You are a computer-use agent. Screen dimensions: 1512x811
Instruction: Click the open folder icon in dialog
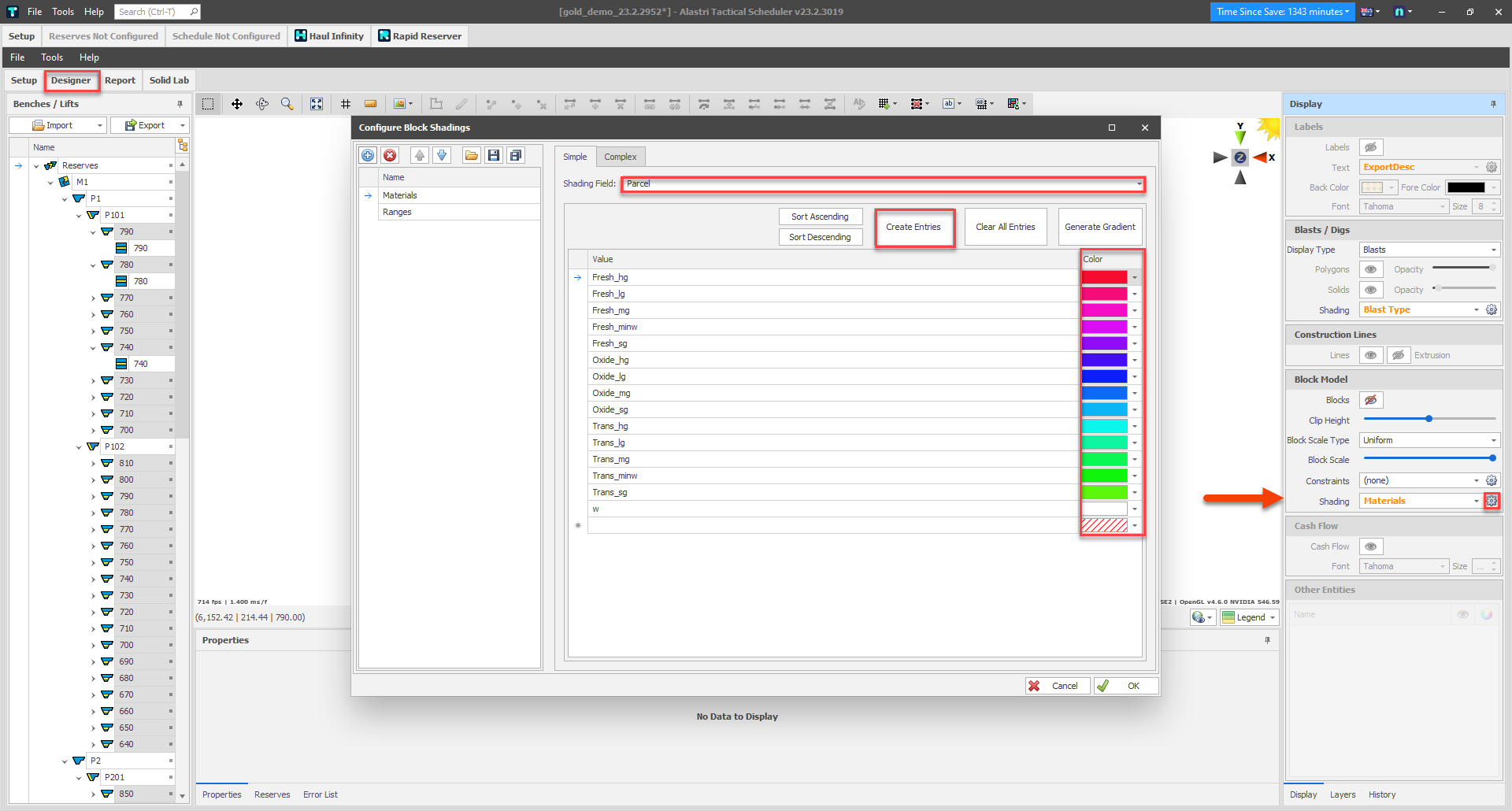click(x=471, y=156)
